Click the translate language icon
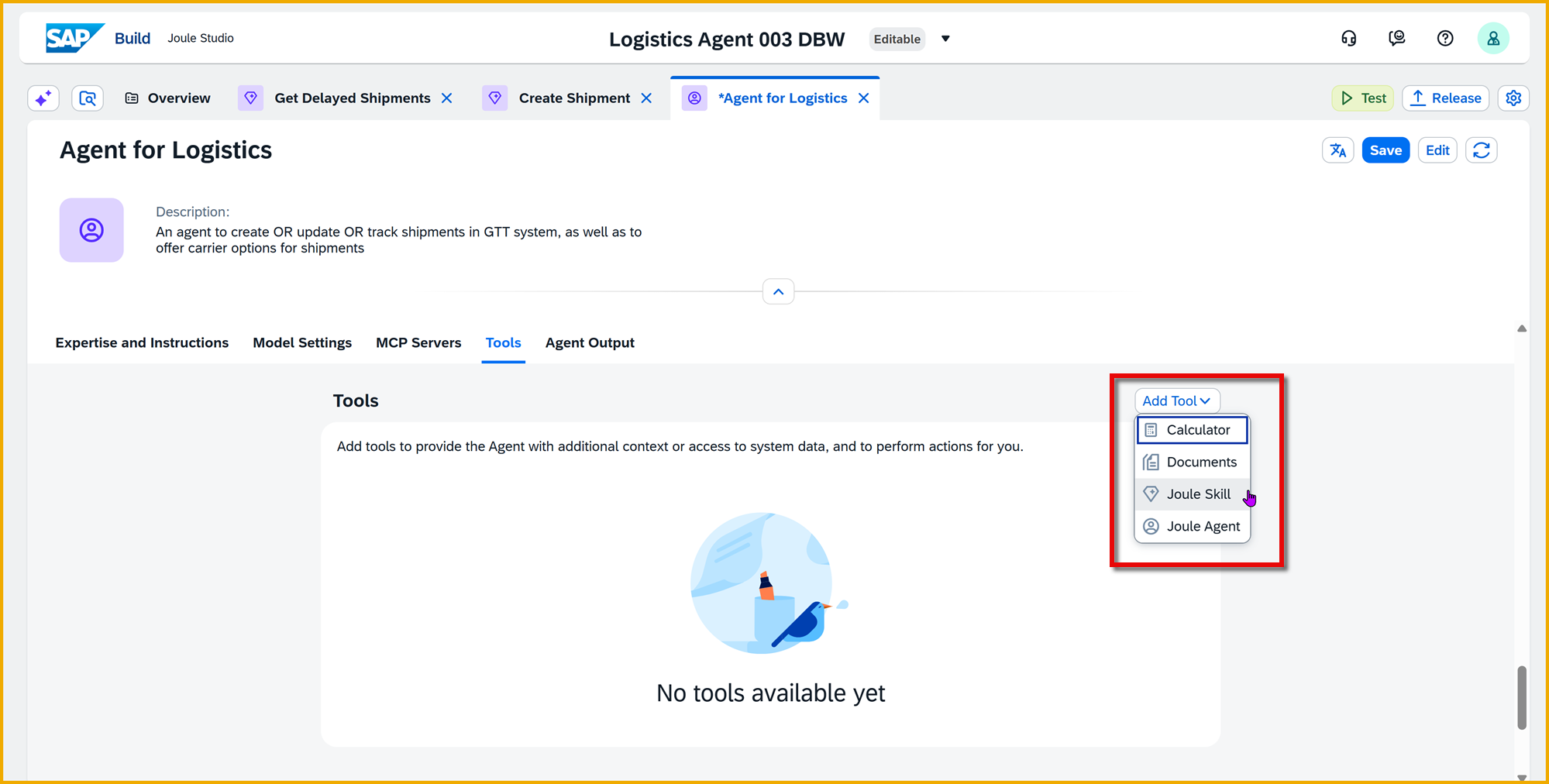This screenshot has width=1549, height=784. tap(1338, 150)
